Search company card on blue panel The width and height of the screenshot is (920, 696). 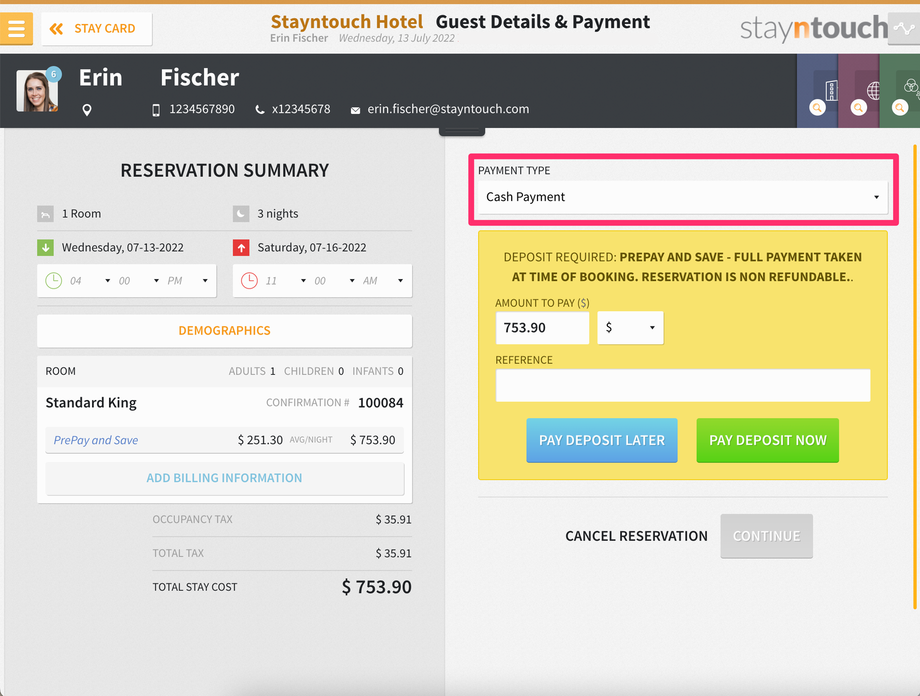pos(817,108)
